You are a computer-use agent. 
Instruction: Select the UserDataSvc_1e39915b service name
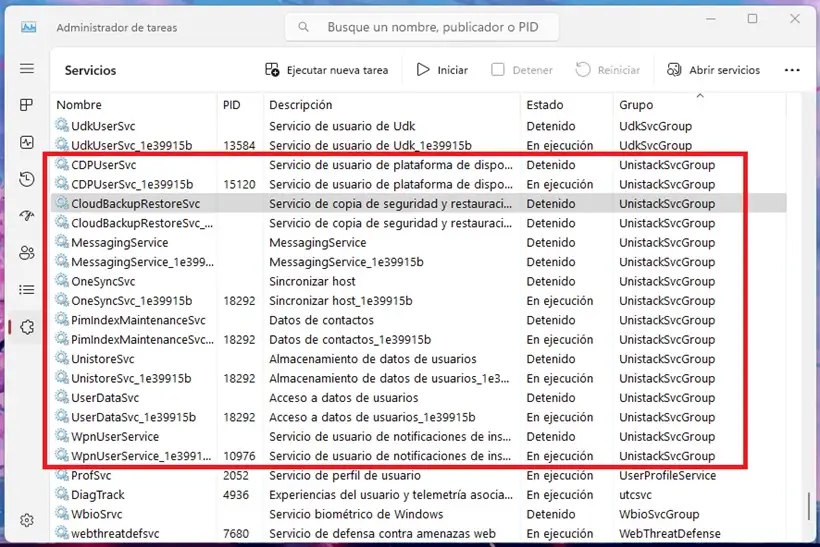click(133, 417)
